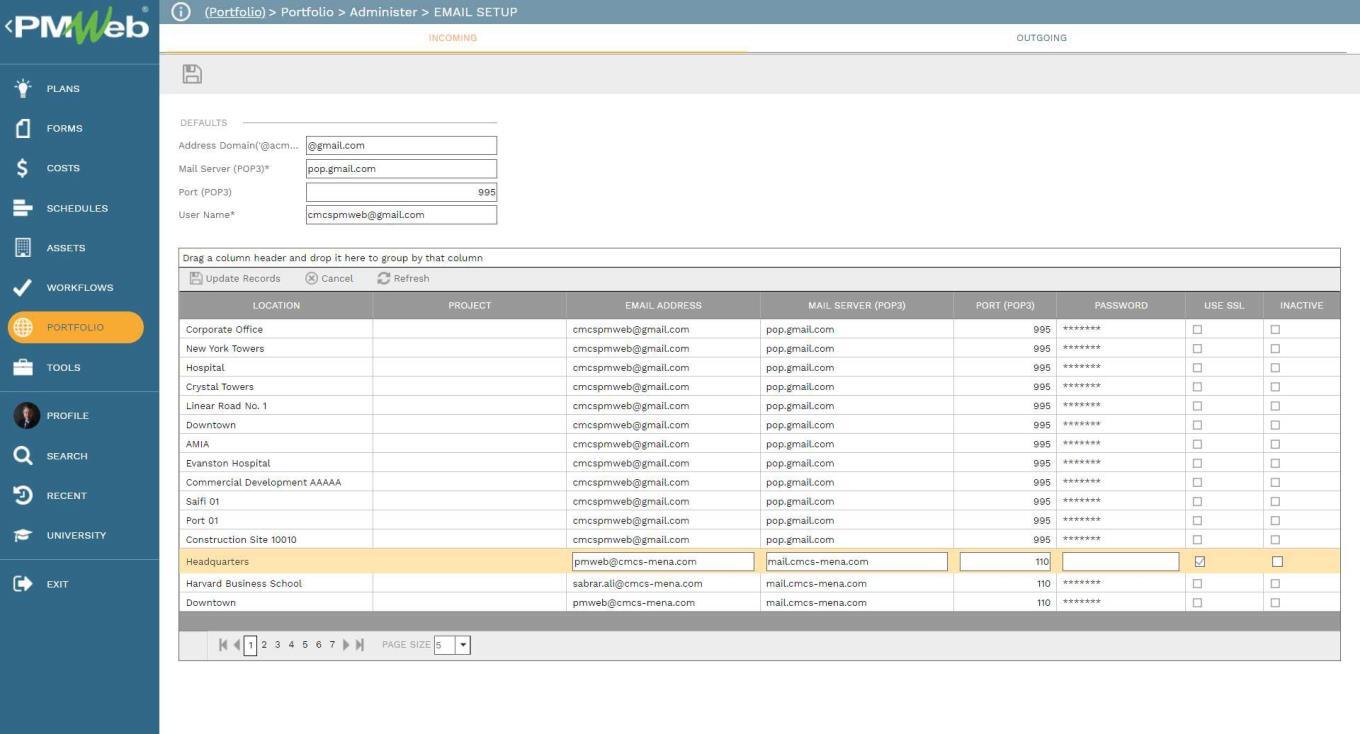Select the Linear Road No. 1 row
The image size is (1360, 734).
click(759, 406)
